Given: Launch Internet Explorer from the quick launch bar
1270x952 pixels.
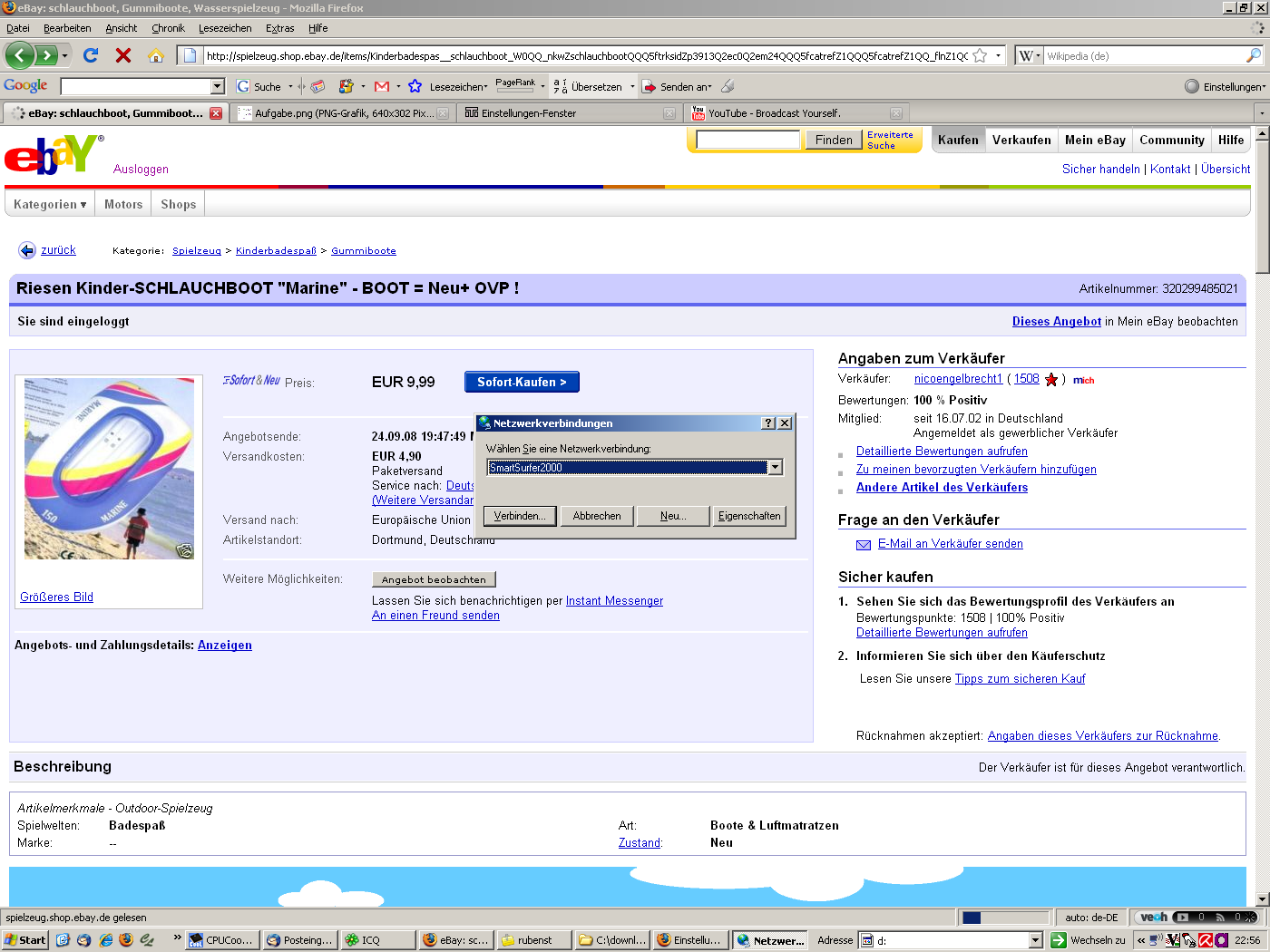Looking at the screenshot, I should click(x=105, y=940).
